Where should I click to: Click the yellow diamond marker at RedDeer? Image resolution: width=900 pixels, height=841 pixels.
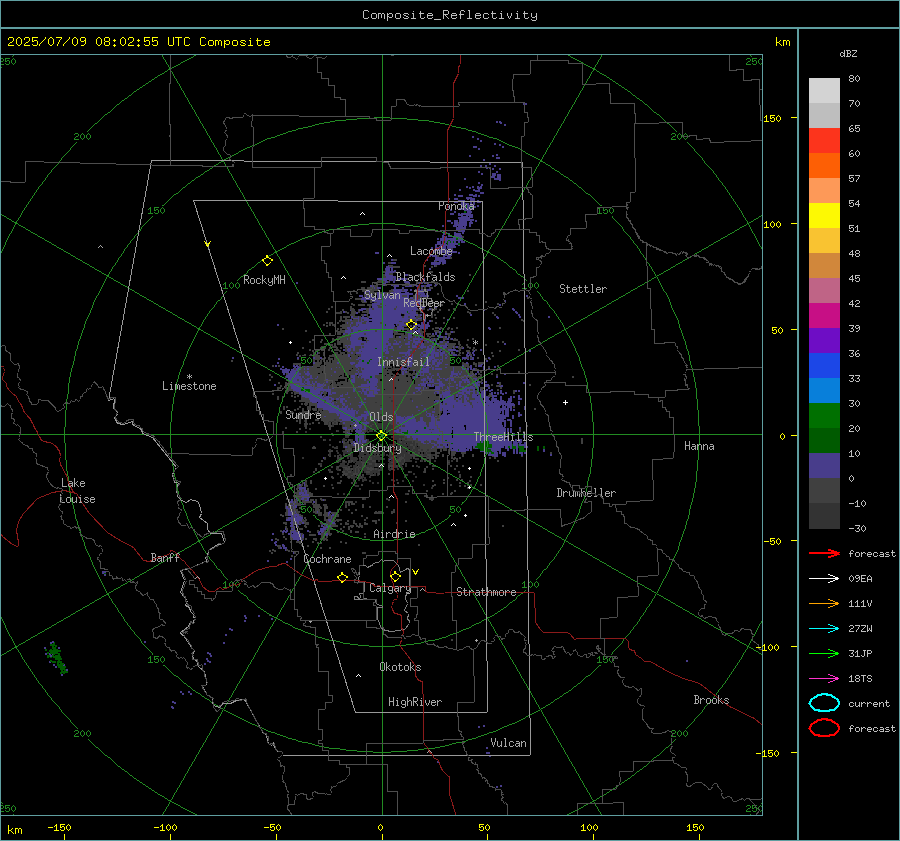click(411, 325)
